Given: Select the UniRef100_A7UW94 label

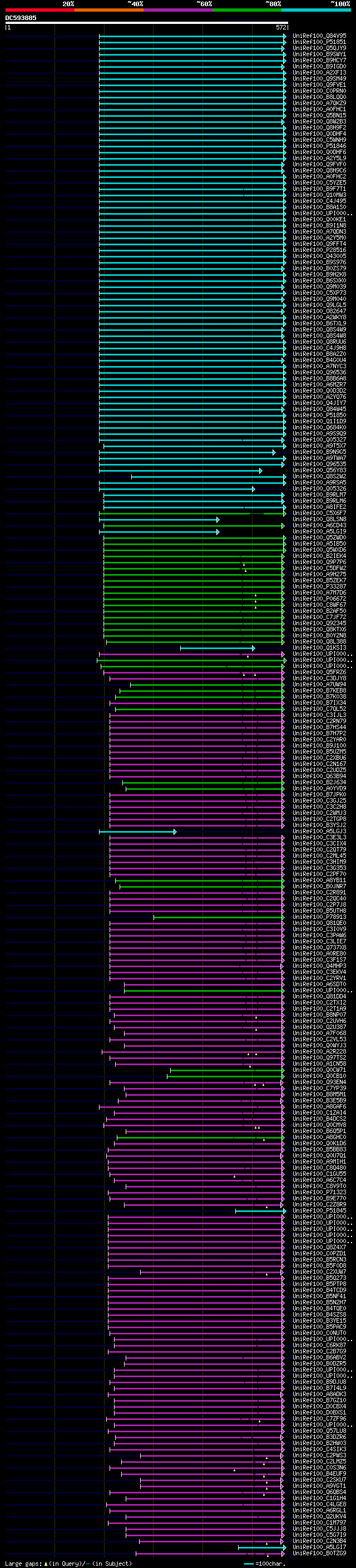Looking at the screenshot, I should coord(319,684).
